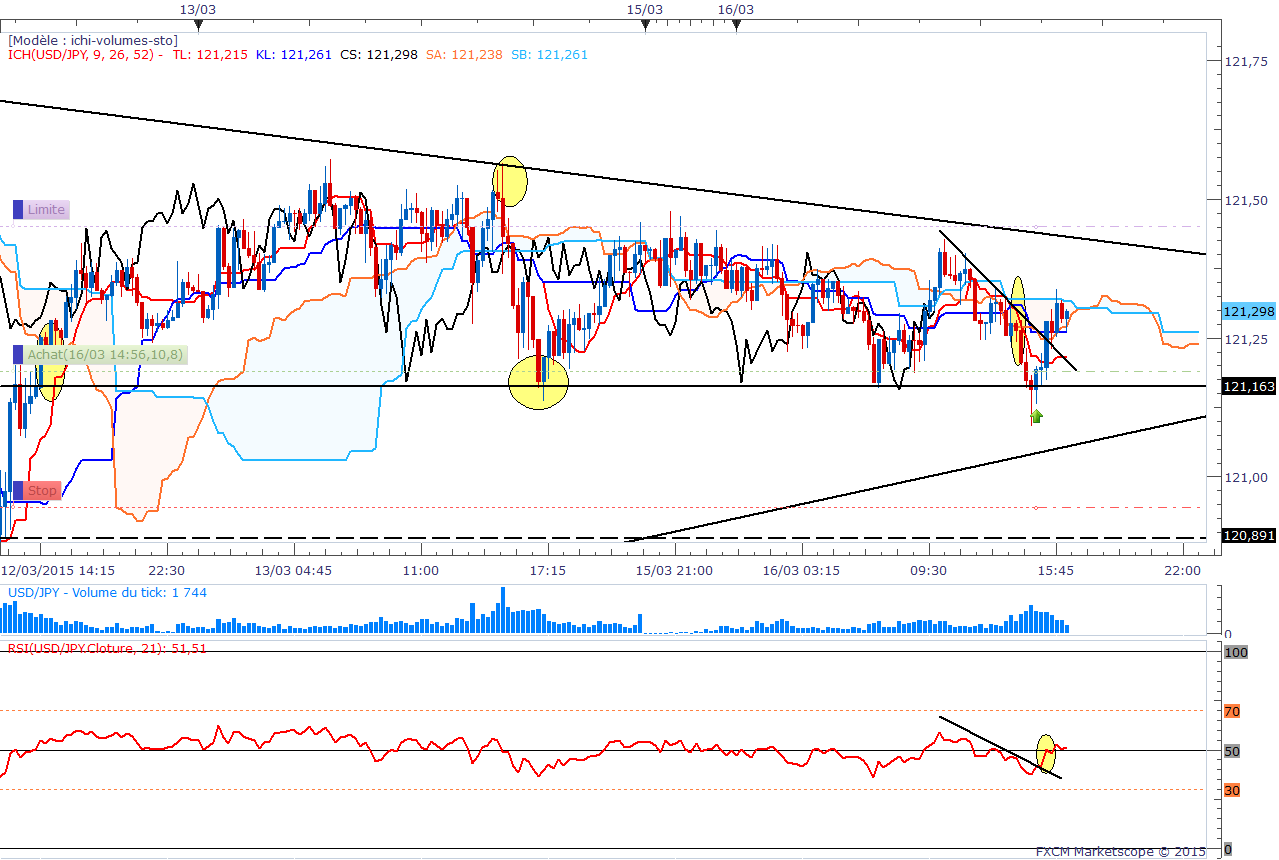Select the large yellow ellipse at support low
Screen dimensions: 1279x860
click(538, 383)
